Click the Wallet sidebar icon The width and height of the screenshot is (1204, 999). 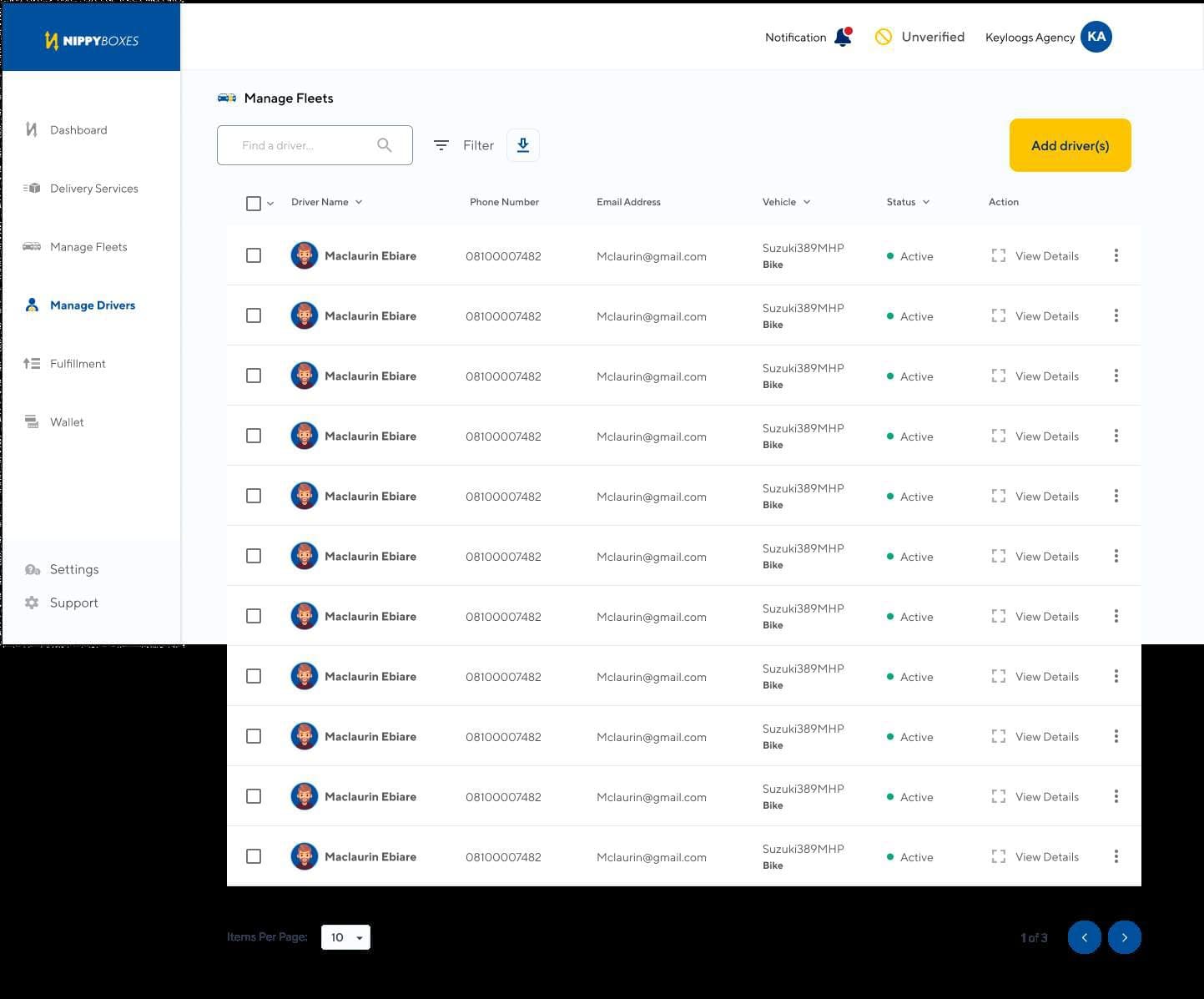[32, 421]
